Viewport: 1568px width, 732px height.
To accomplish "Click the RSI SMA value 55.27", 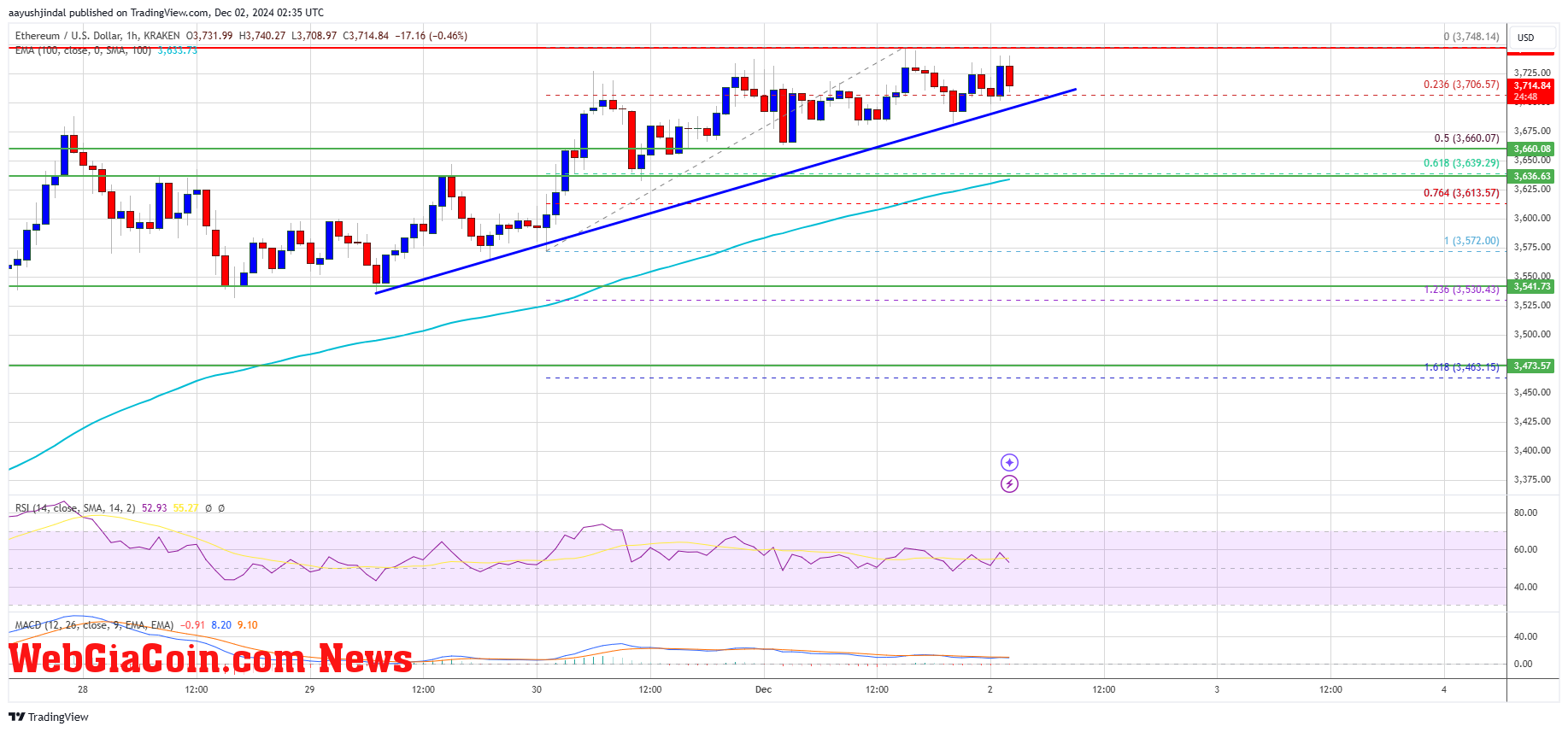I will tap(185, 508).
